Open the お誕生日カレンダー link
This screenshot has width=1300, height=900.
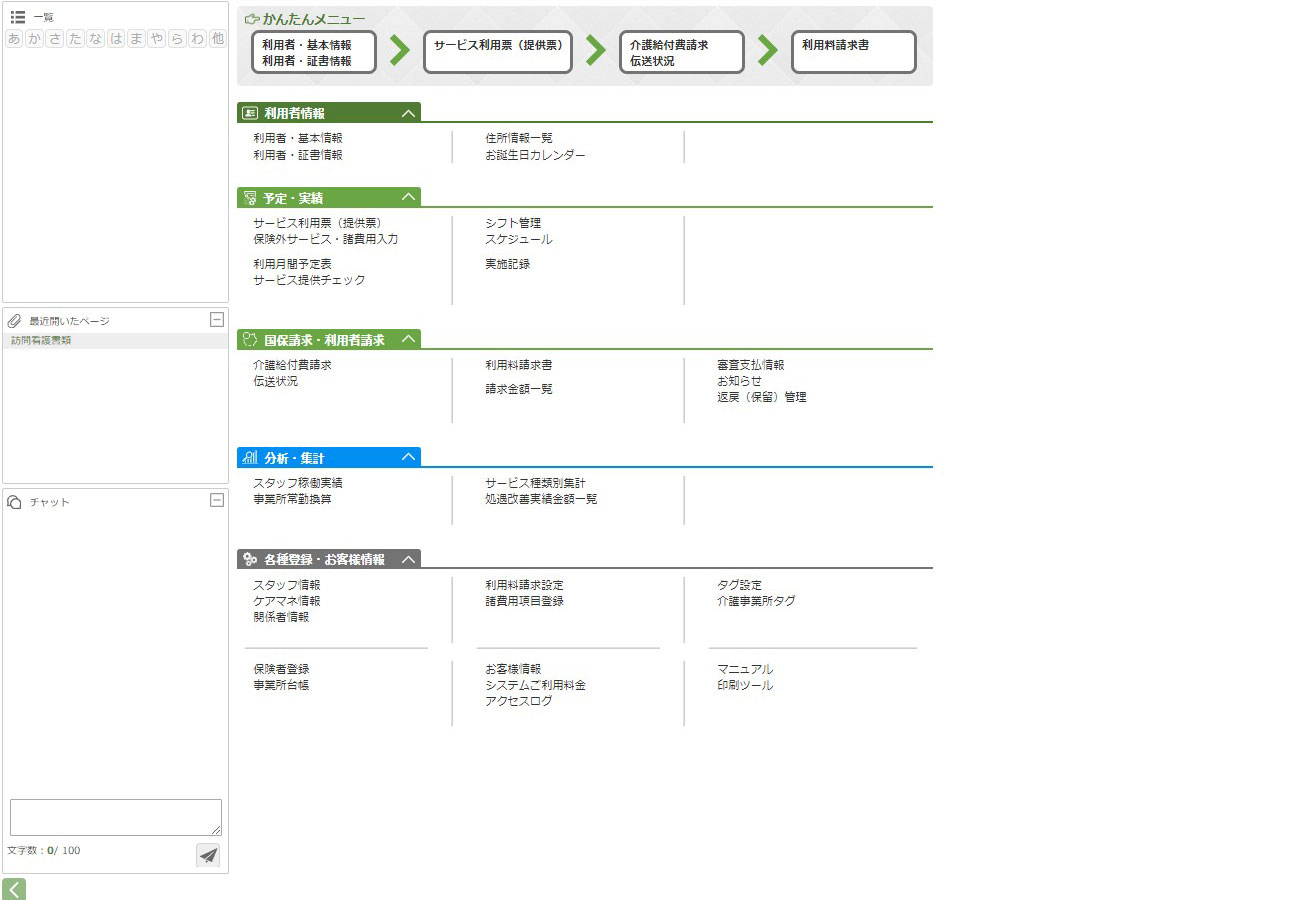[x=535, y=155]
